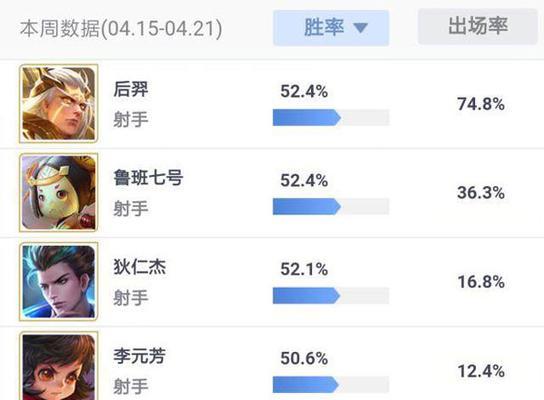The image size is (544, 400).
Task: Click the 36.3% appearance rate value
Action: point(481,193)
